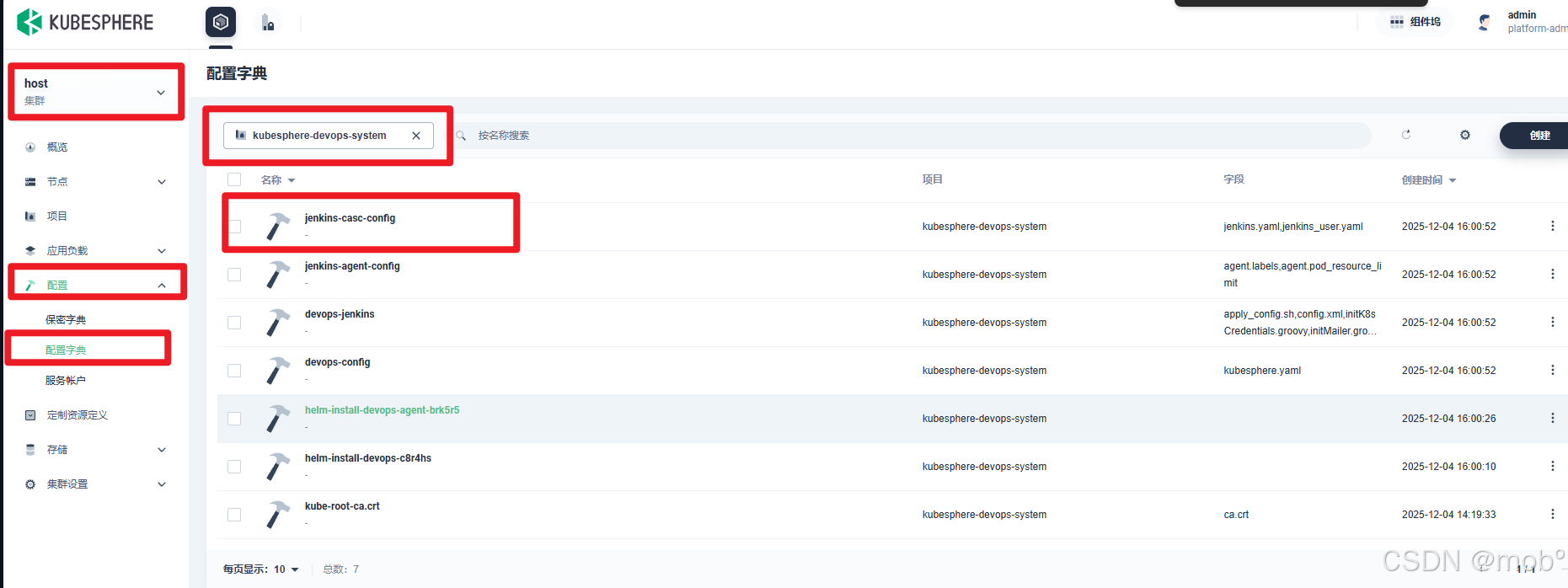
Task: Refresh the configmap list
Action: 1406,135
